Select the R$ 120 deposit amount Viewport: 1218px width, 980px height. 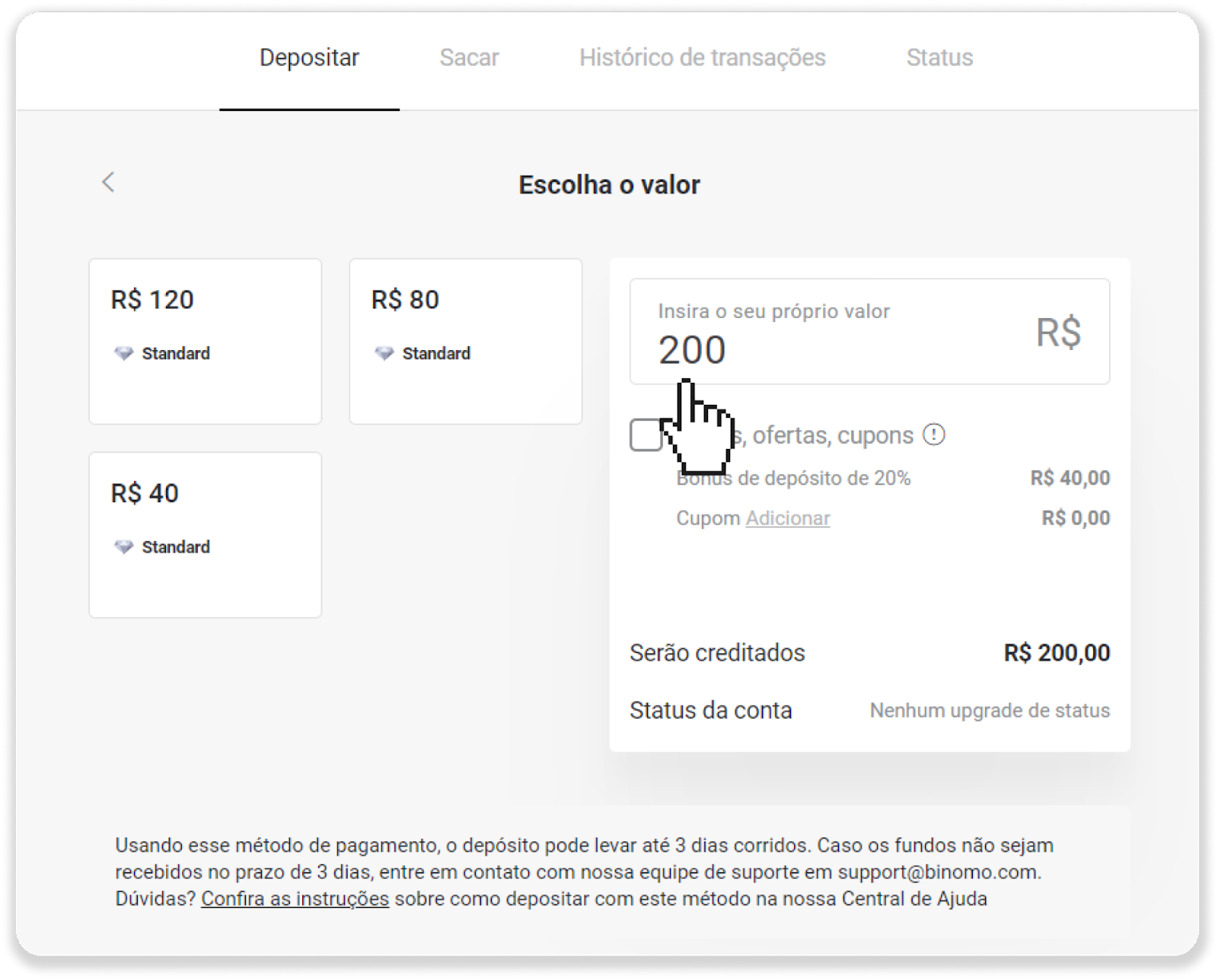point(205,341)
